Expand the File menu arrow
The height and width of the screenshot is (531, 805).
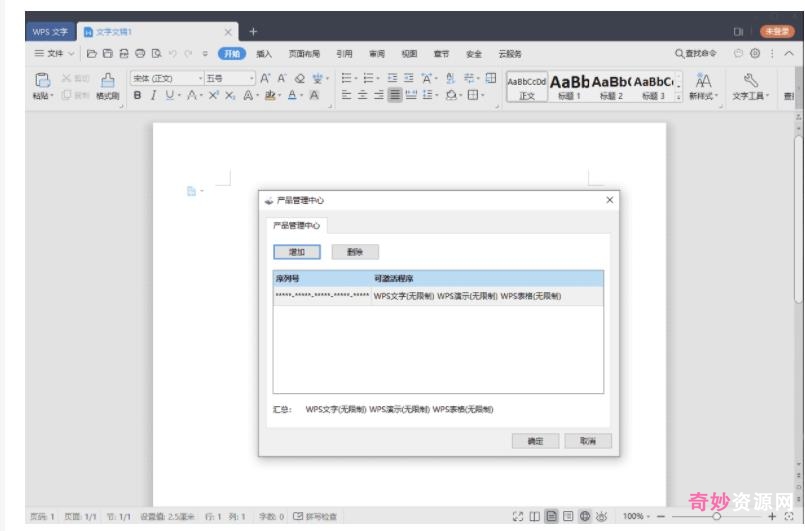[71, 53]
